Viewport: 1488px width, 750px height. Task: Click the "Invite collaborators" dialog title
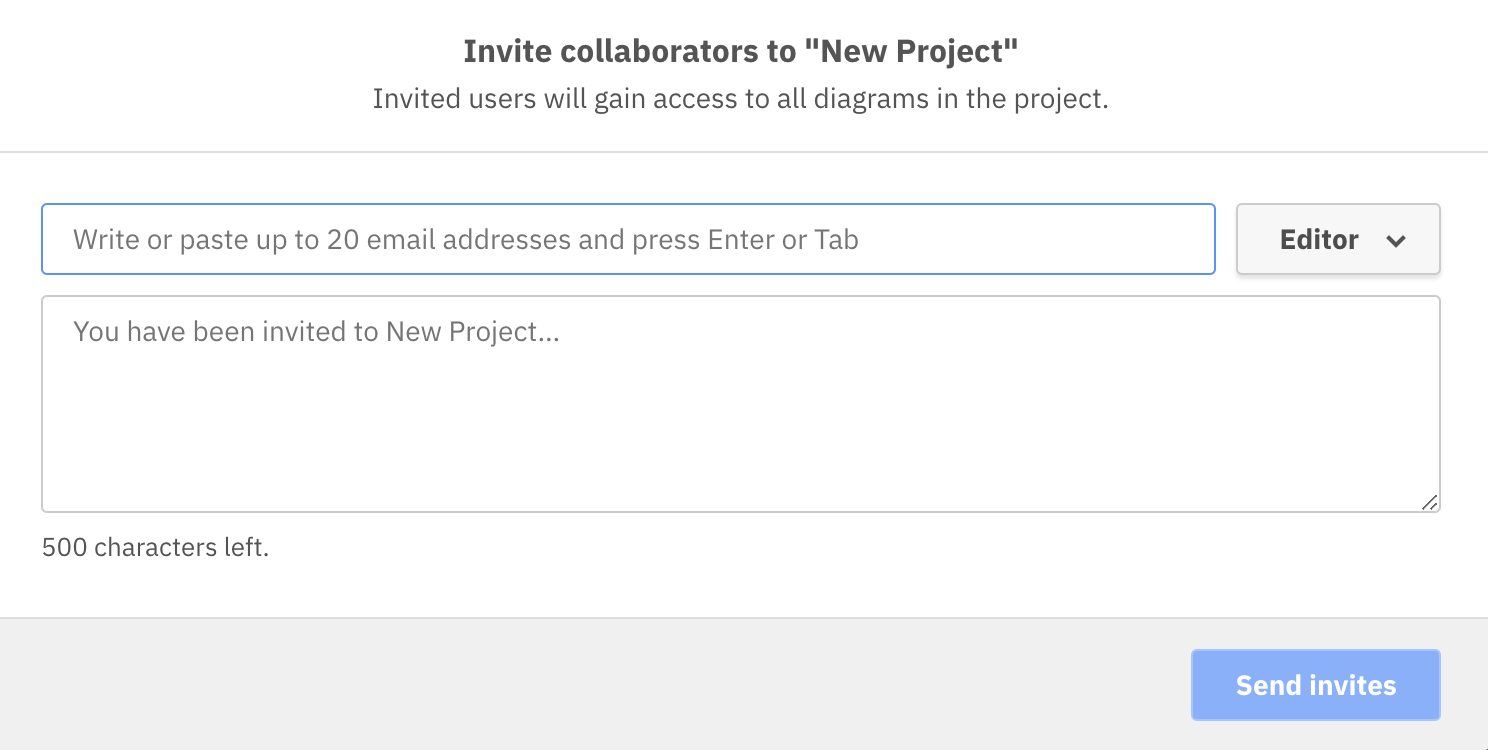[740, 52]
